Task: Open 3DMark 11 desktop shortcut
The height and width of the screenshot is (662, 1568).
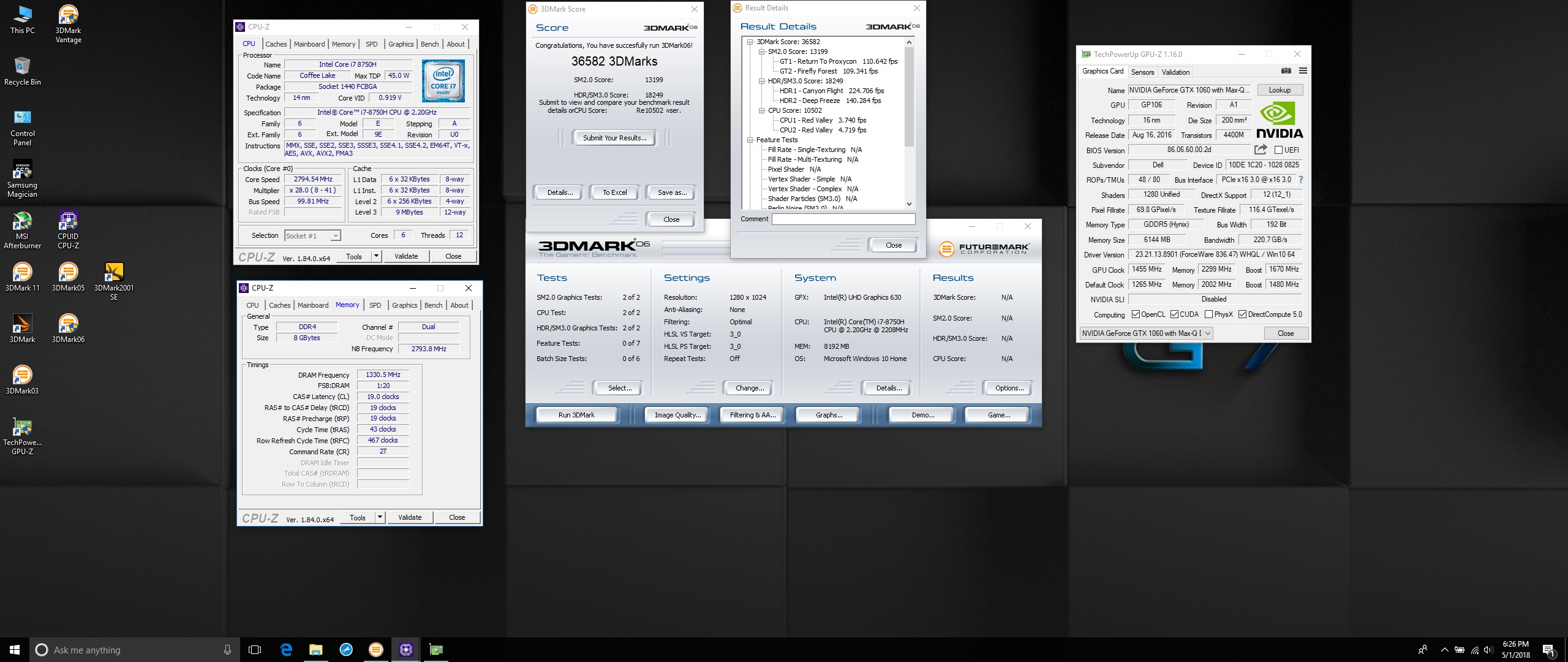Action: (22, 277)
